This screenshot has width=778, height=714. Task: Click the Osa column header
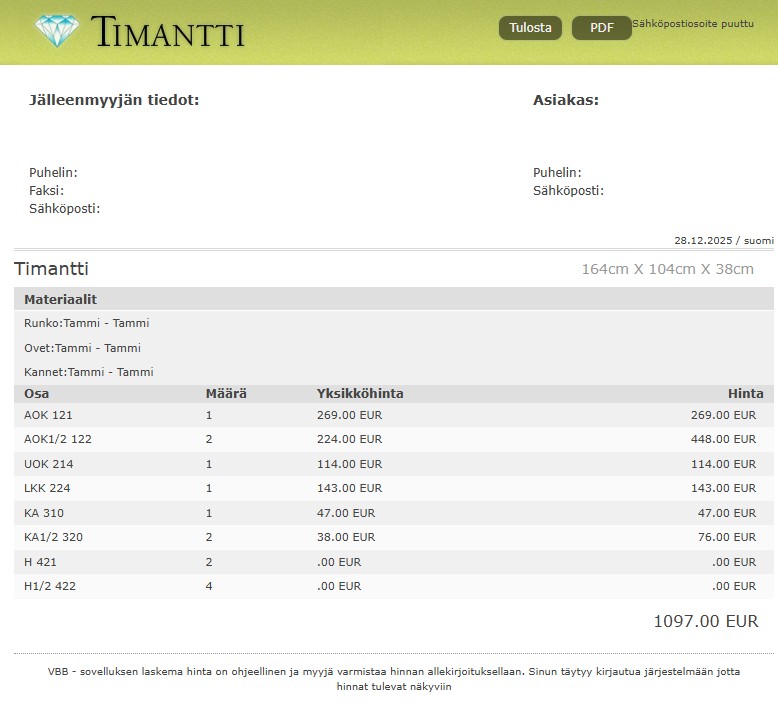coord(37,394)
